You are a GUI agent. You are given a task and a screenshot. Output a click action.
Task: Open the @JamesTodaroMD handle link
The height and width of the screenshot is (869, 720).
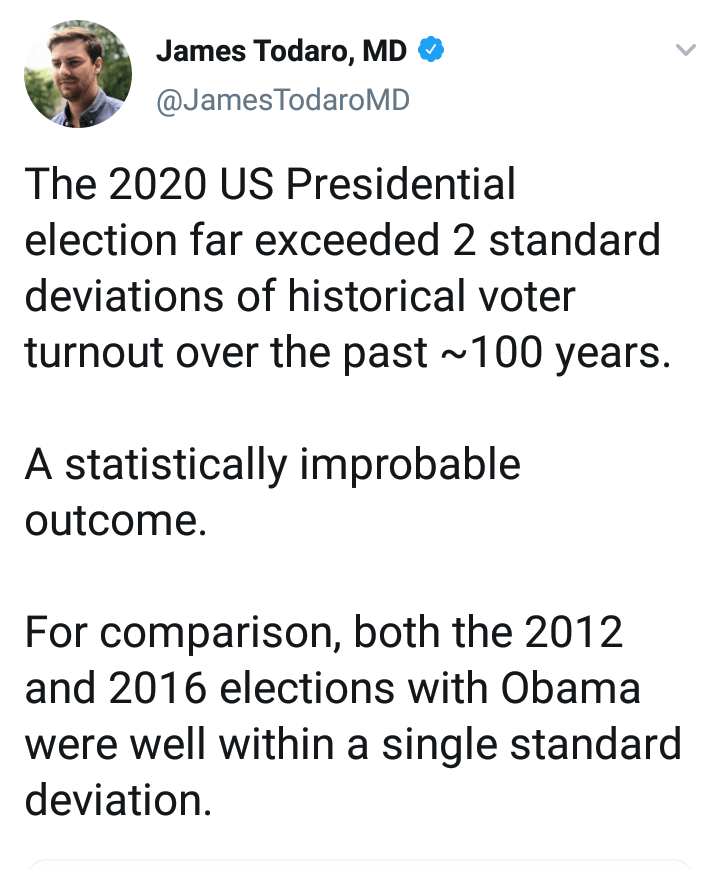(x=283, y=100)
